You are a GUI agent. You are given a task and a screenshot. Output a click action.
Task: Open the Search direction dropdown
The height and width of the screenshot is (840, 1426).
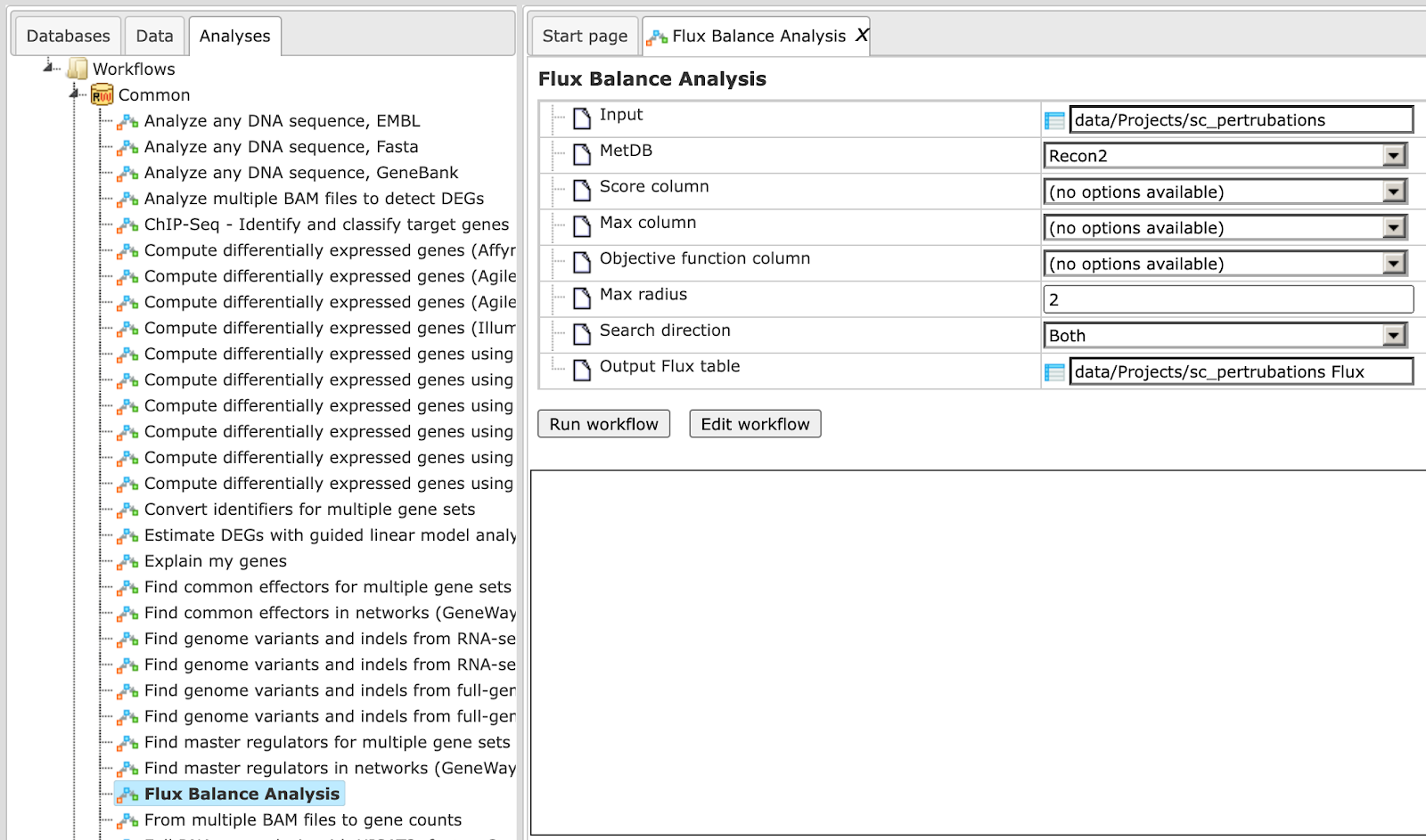(x=1225, y=336)
